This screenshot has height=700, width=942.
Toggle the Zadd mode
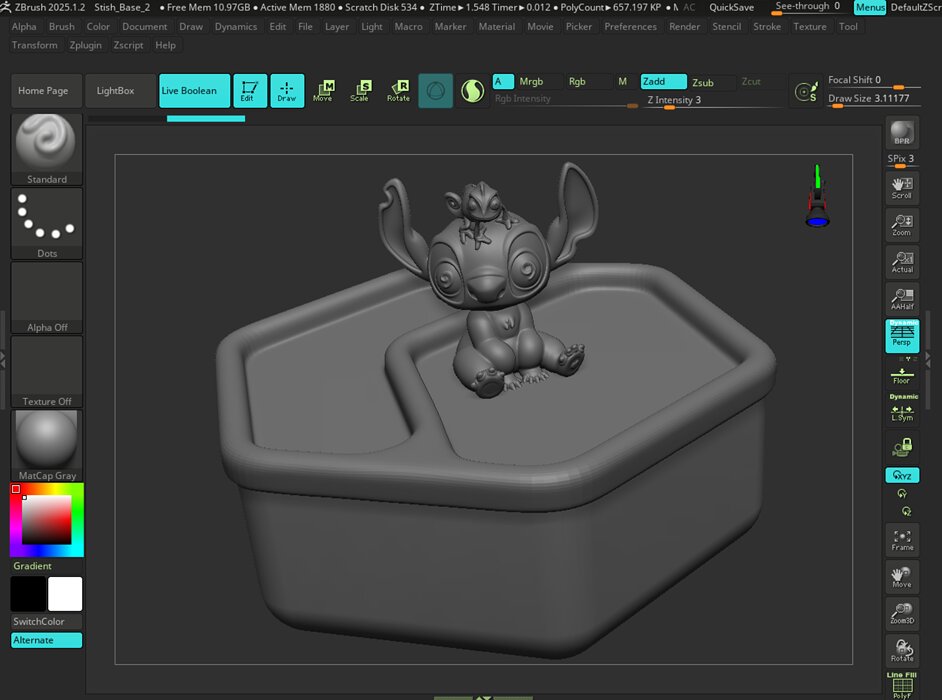coord(663,82)
